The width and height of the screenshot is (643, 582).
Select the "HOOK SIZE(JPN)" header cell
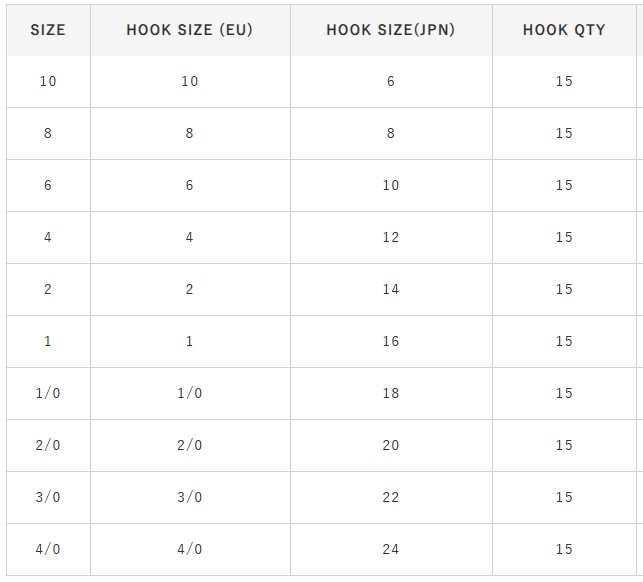point(391,30)
